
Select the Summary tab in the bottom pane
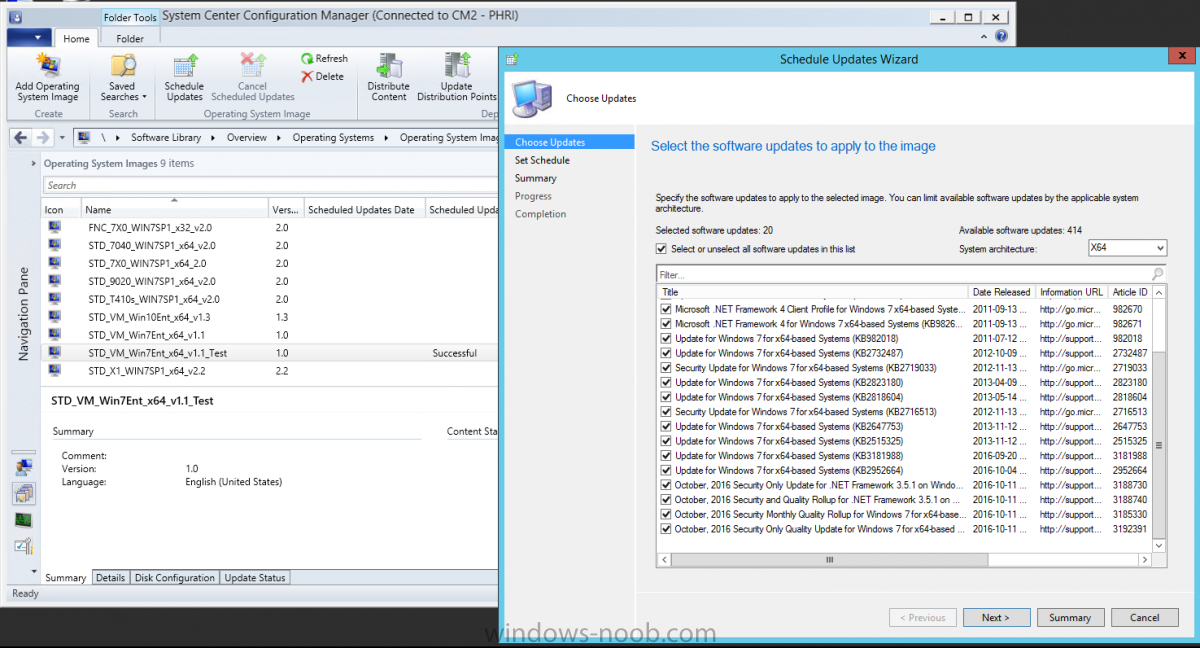[x=66, y=578]
